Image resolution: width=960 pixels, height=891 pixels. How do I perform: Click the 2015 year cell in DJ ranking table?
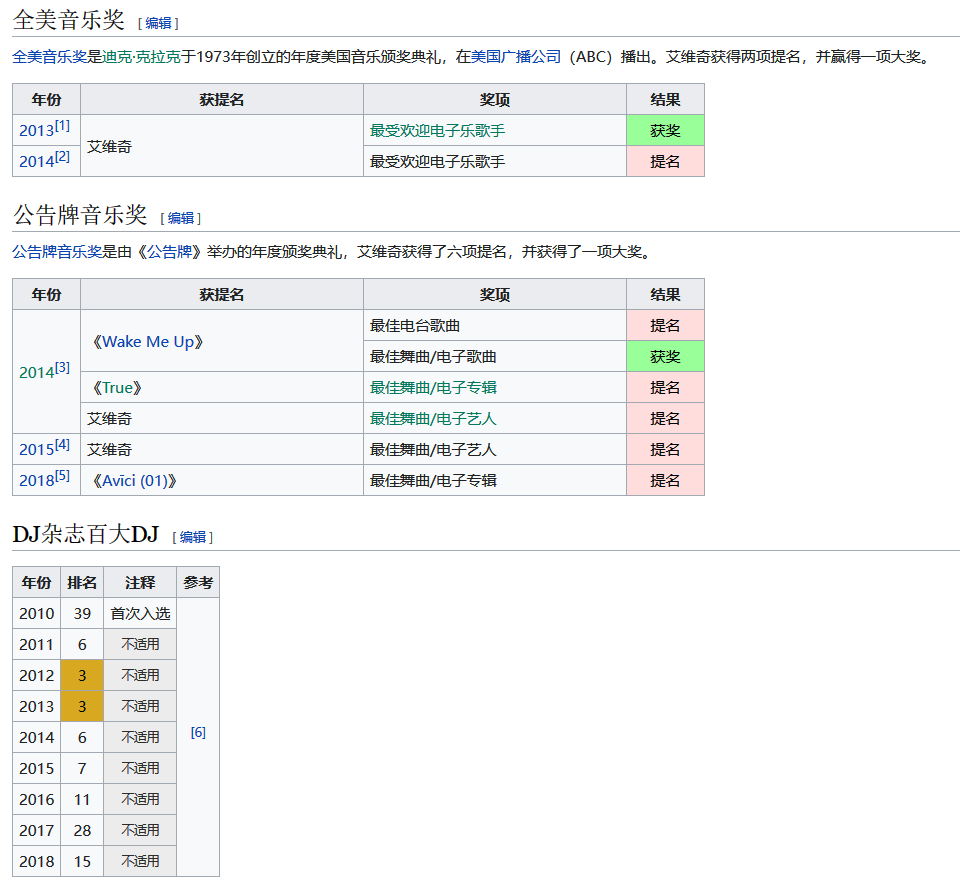(x=37, y=769)
